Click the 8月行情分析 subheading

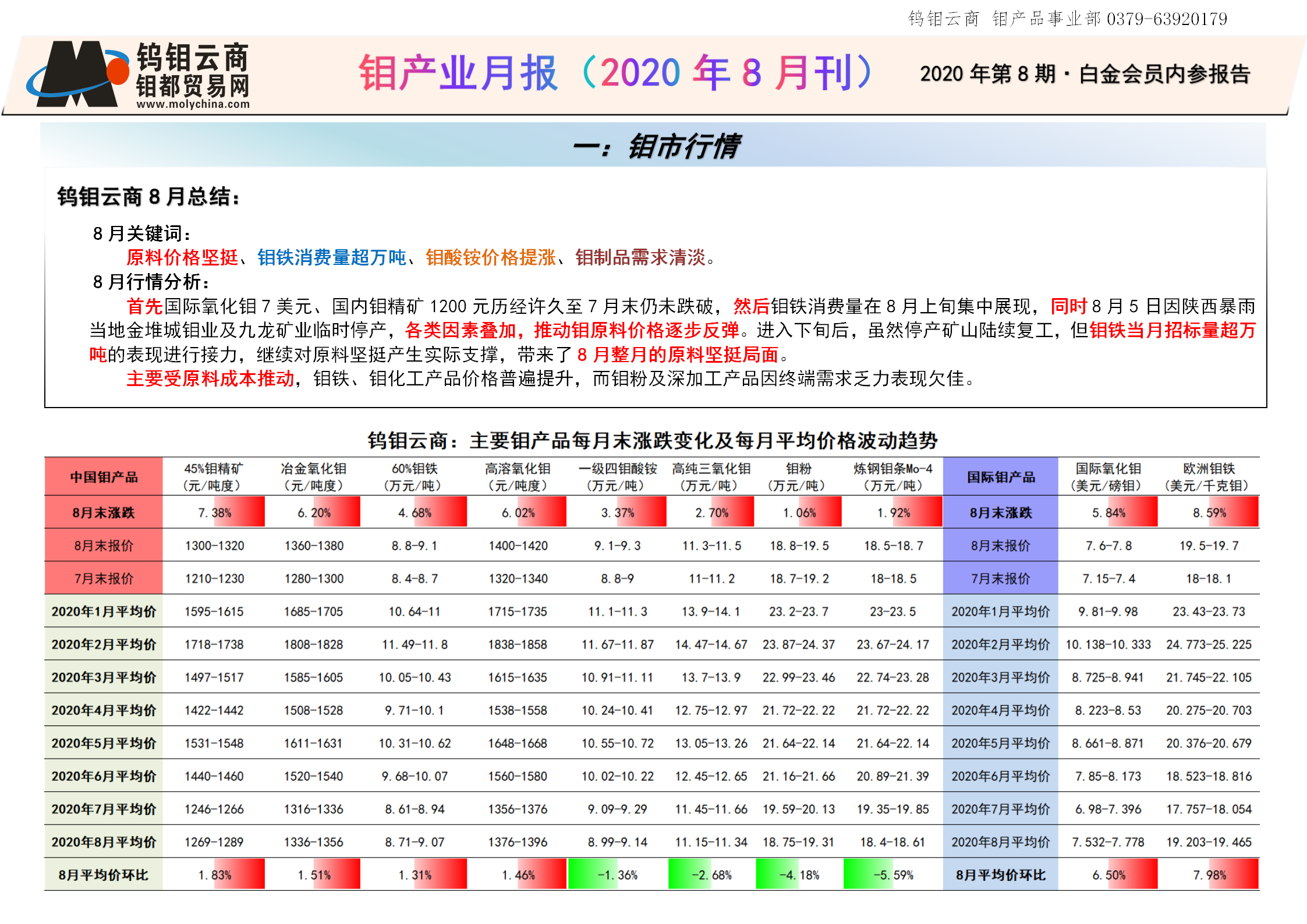coord(150,282)
